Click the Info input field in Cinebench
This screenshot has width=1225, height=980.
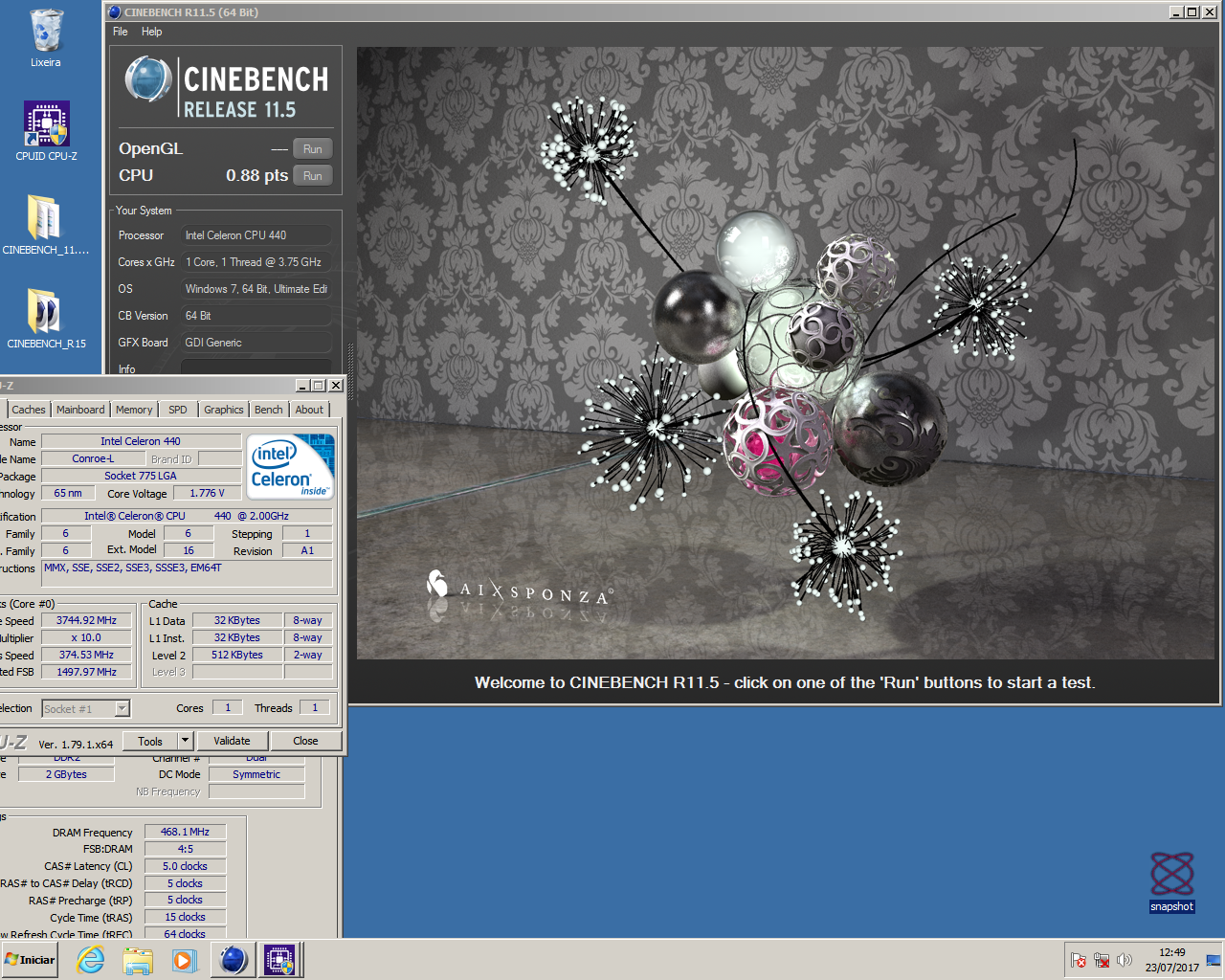(256, 367)
